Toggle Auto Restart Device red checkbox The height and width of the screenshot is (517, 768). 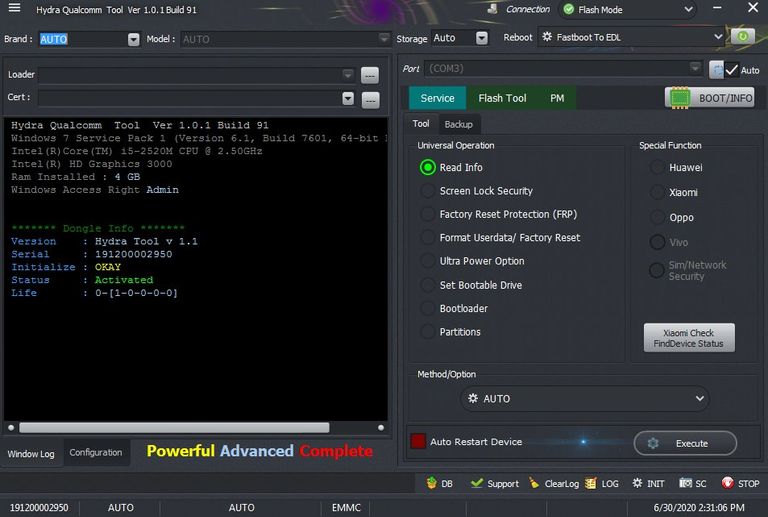point(418,441)
